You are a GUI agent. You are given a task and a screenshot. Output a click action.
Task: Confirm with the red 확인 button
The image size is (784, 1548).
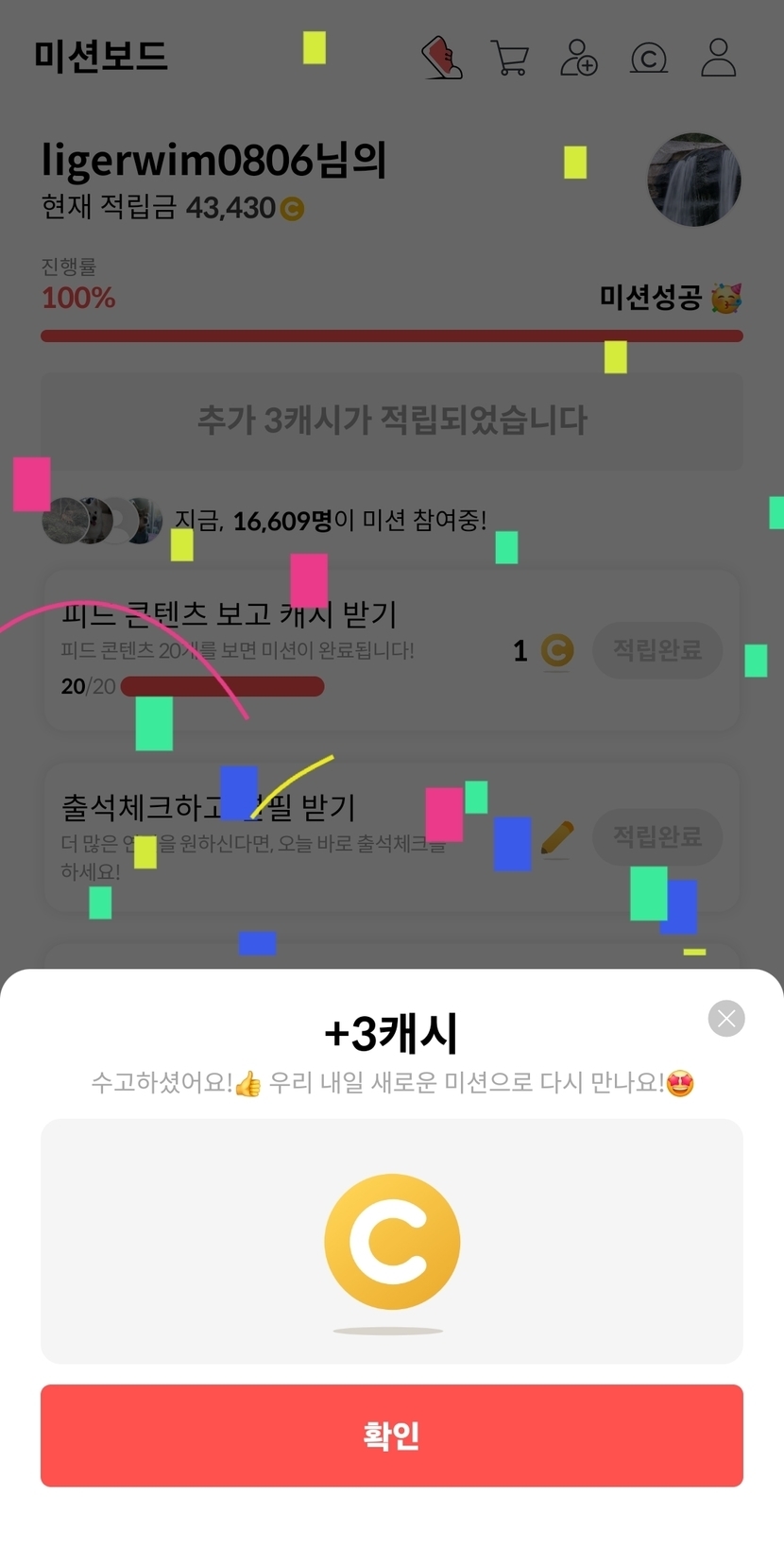pos(392,1436)
